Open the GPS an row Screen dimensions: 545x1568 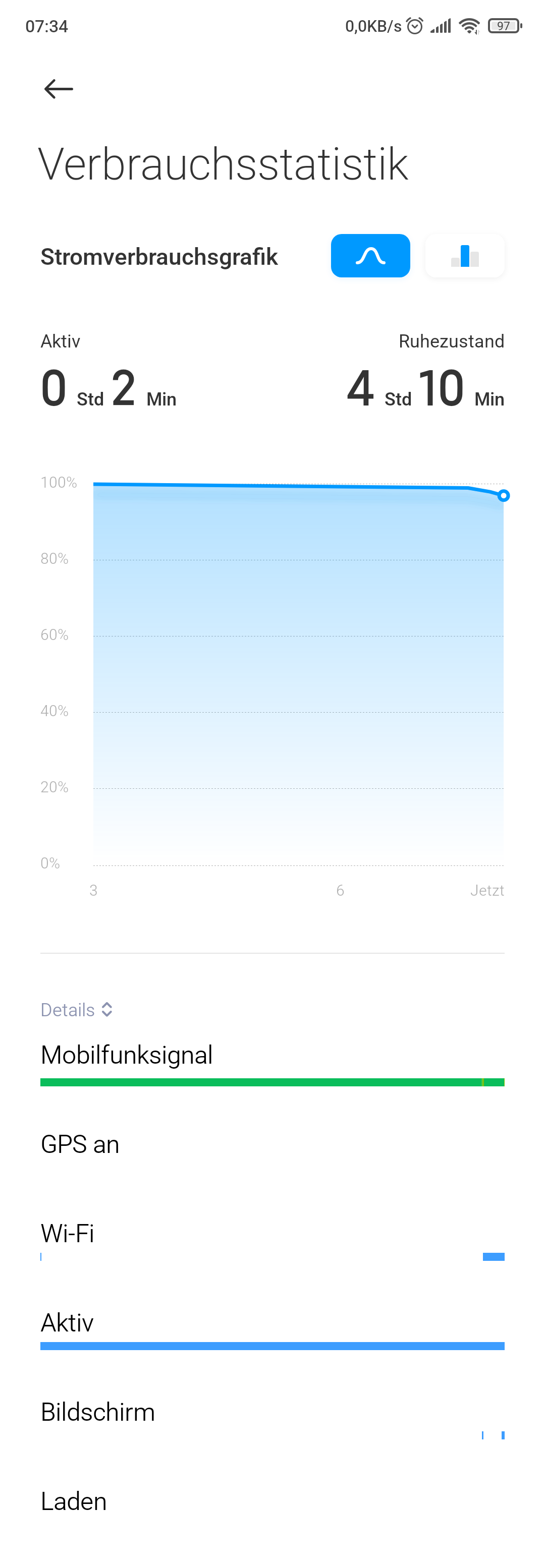click(80, 1144)
